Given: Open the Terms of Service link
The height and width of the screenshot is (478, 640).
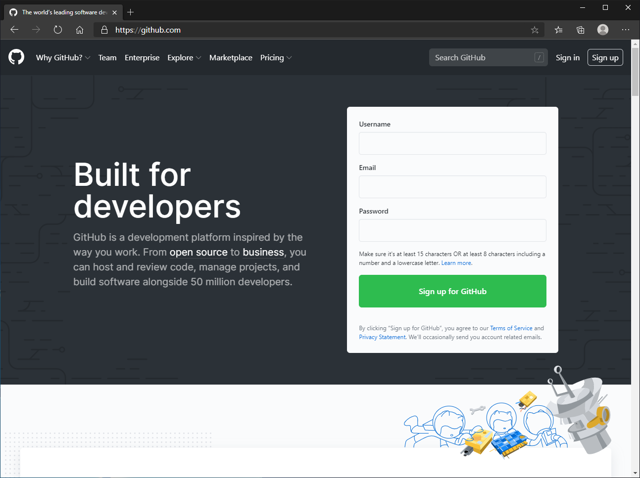Looking at the screenshot, I should tap(511, 328).
